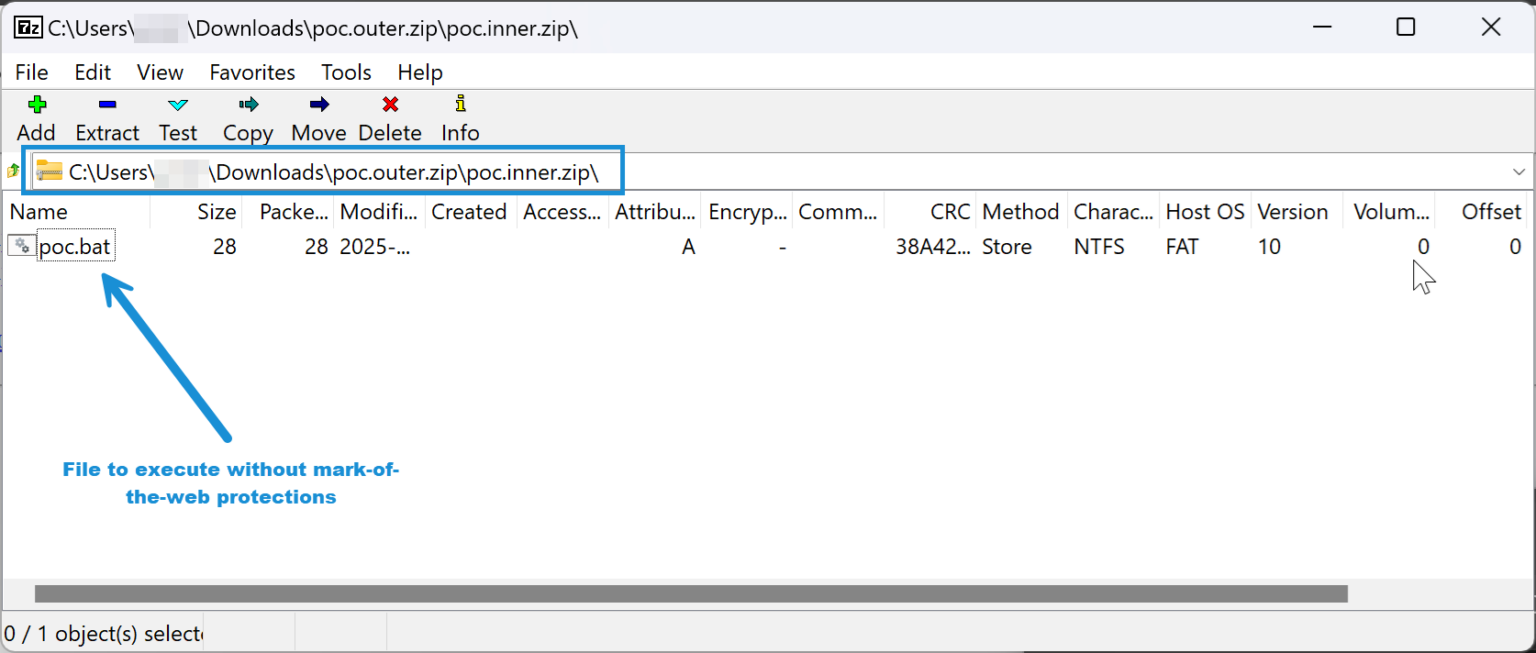Open the View menu
This screenshot has width=1536, height=653.
click(x=159, y=72)
